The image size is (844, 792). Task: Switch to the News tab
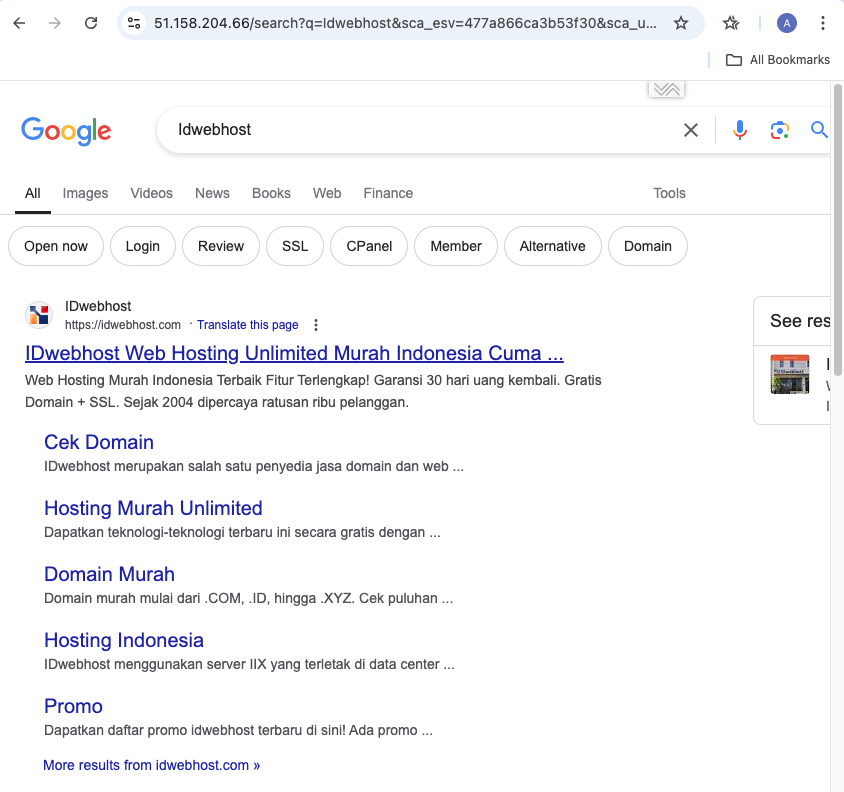pos(212,193)
